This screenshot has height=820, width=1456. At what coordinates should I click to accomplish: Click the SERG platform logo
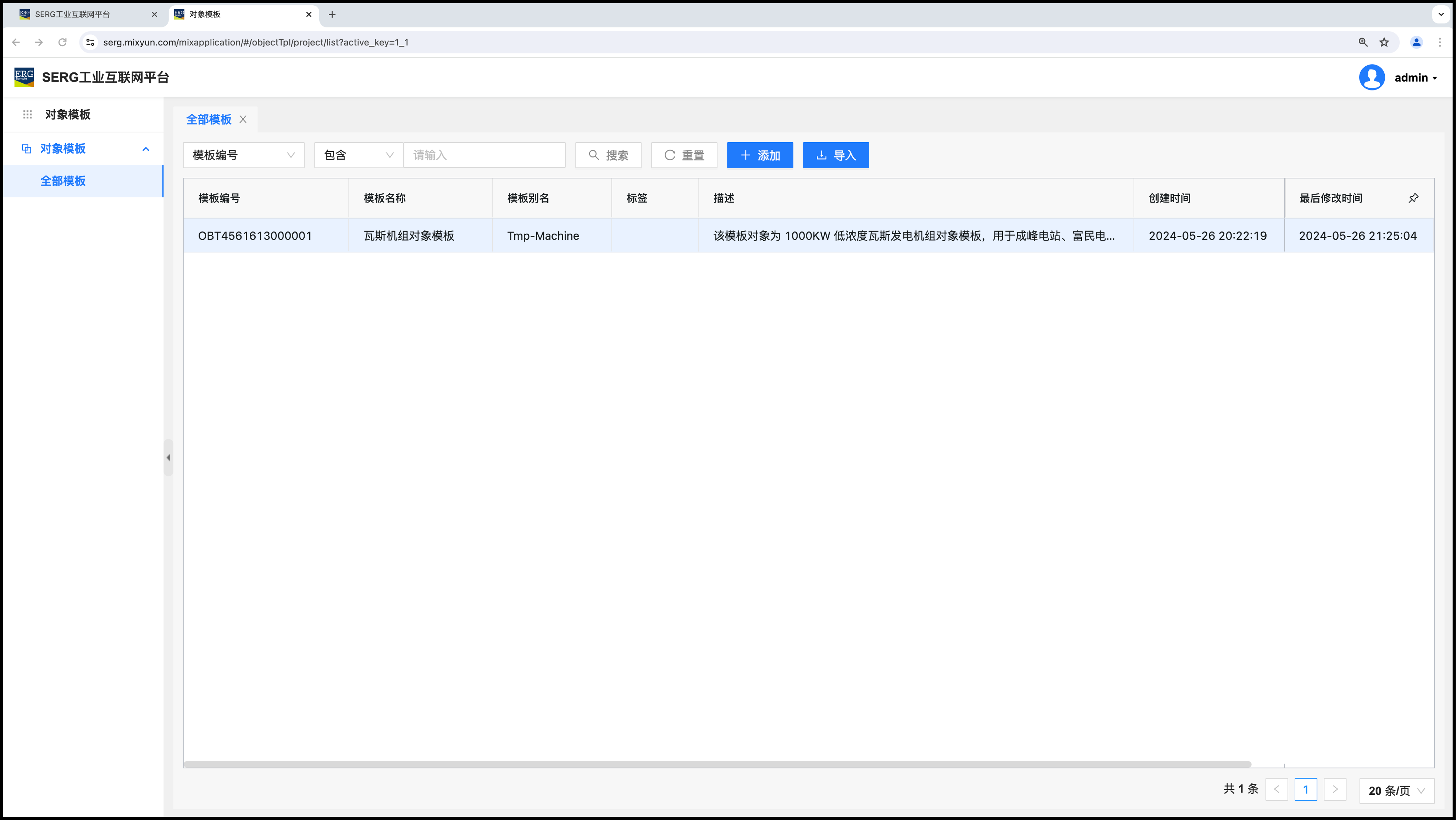coord(24,77)
